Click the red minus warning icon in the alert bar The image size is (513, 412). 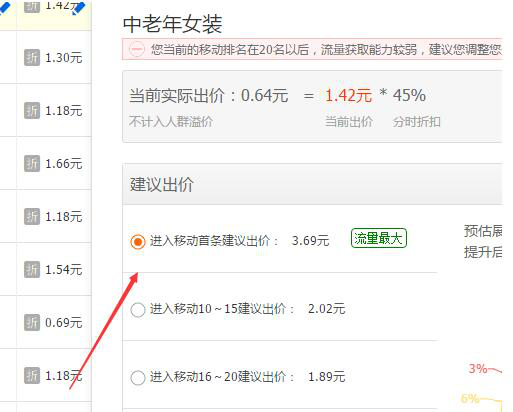click(x=137, y=50)
